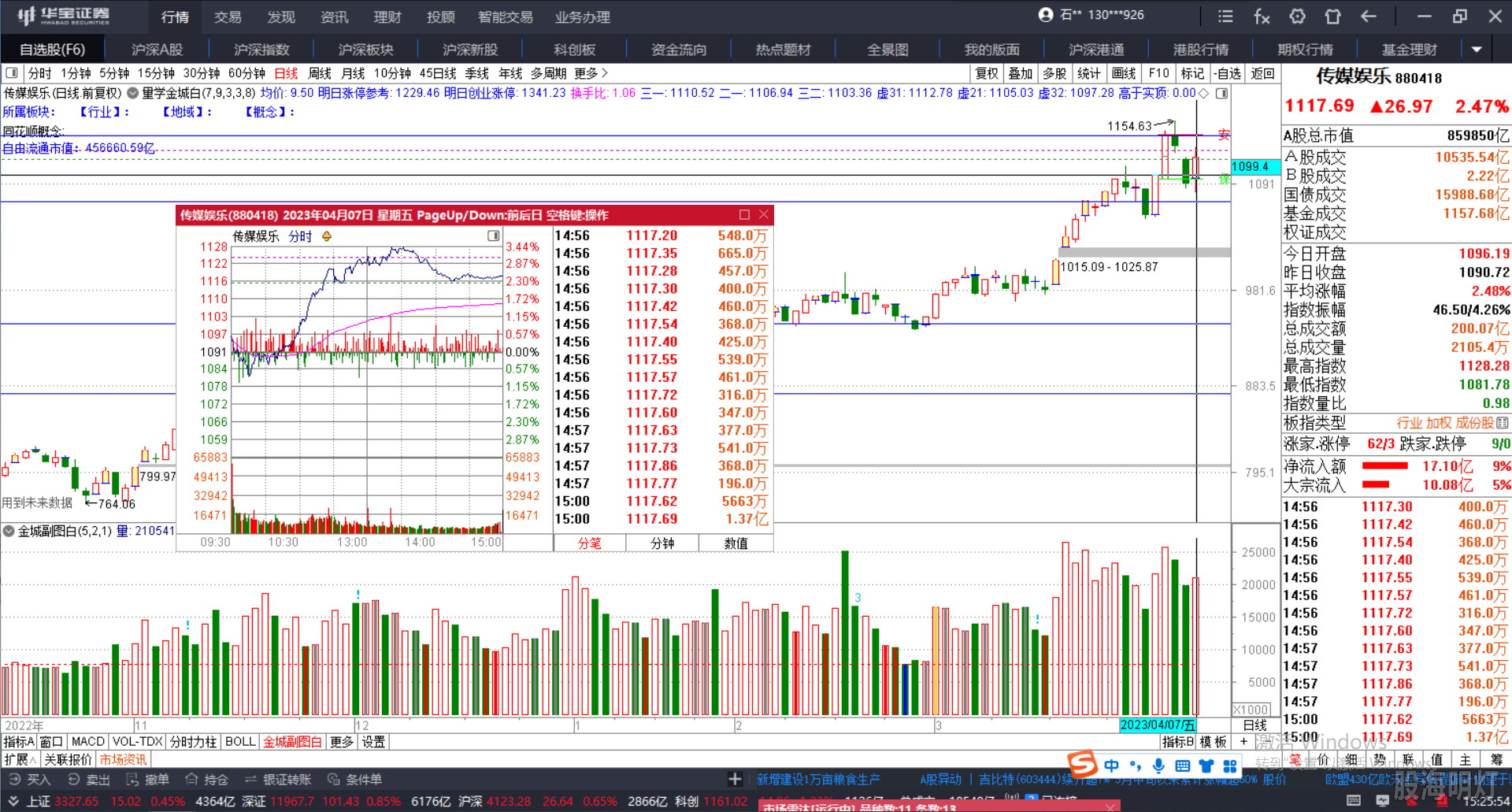1512x812 pixels.
Task: Click 返回 return button
Action: (x=1262, y=73)
